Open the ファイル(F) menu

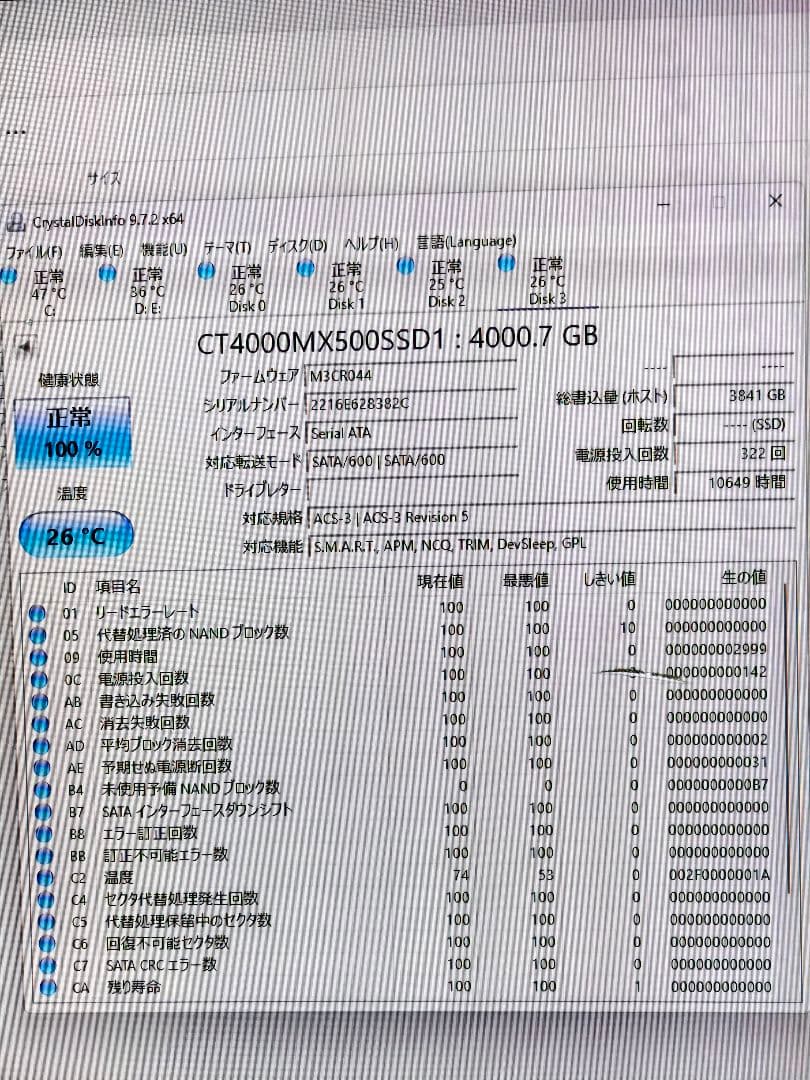pos(33,243)
